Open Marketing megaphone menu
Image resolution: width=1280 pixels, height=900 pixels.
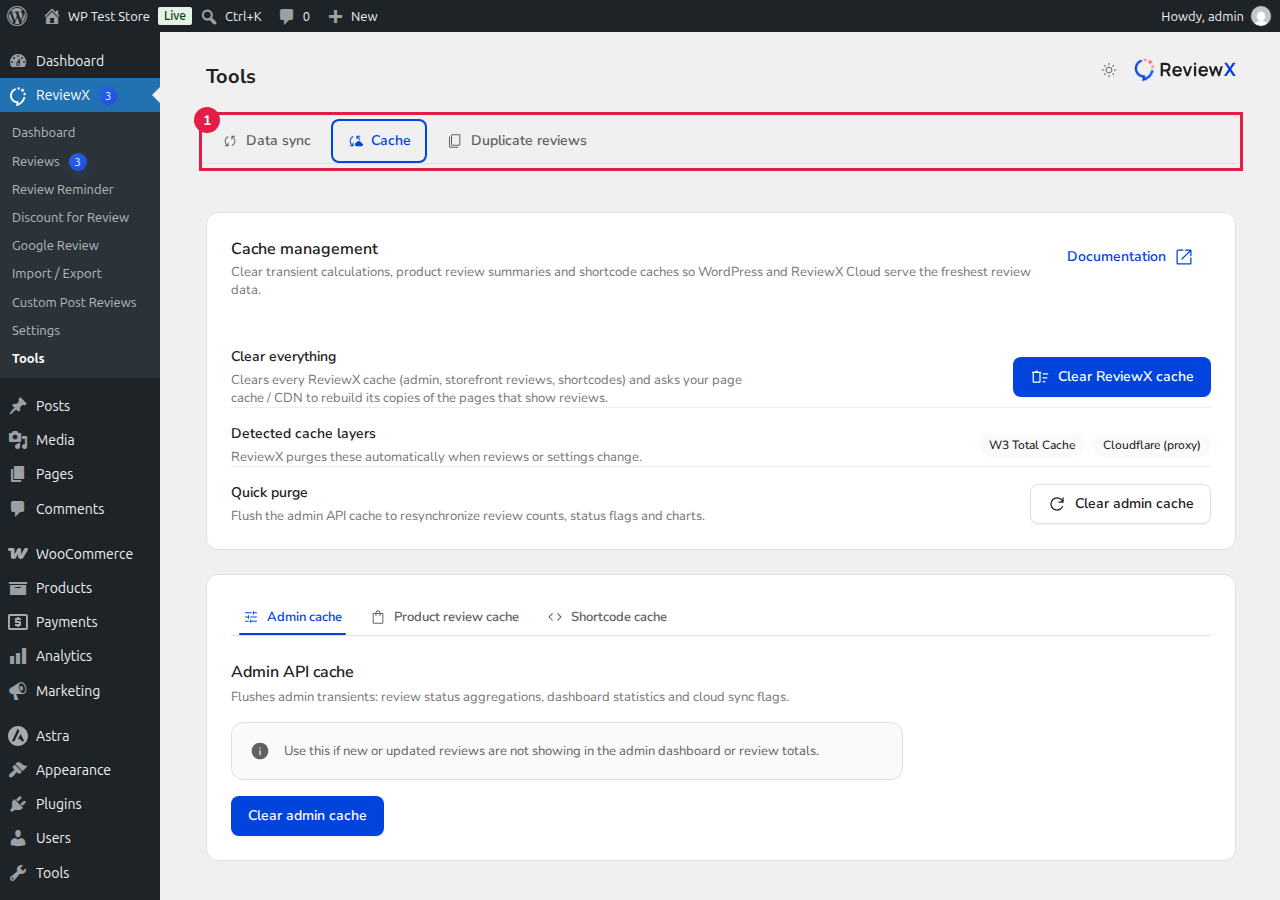pyautogui.click(x=18, y=691)
